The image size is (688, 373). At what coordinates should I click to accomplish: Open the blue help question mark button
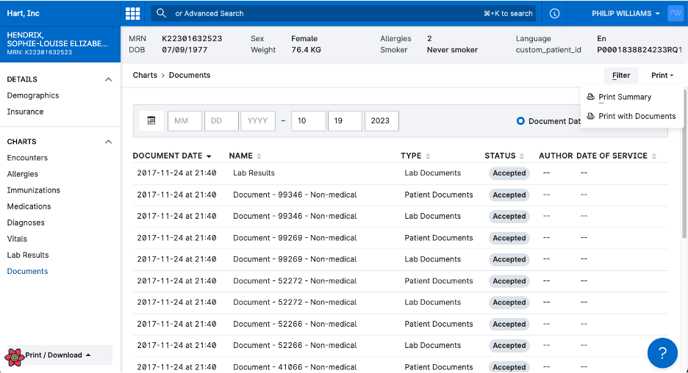662,353
